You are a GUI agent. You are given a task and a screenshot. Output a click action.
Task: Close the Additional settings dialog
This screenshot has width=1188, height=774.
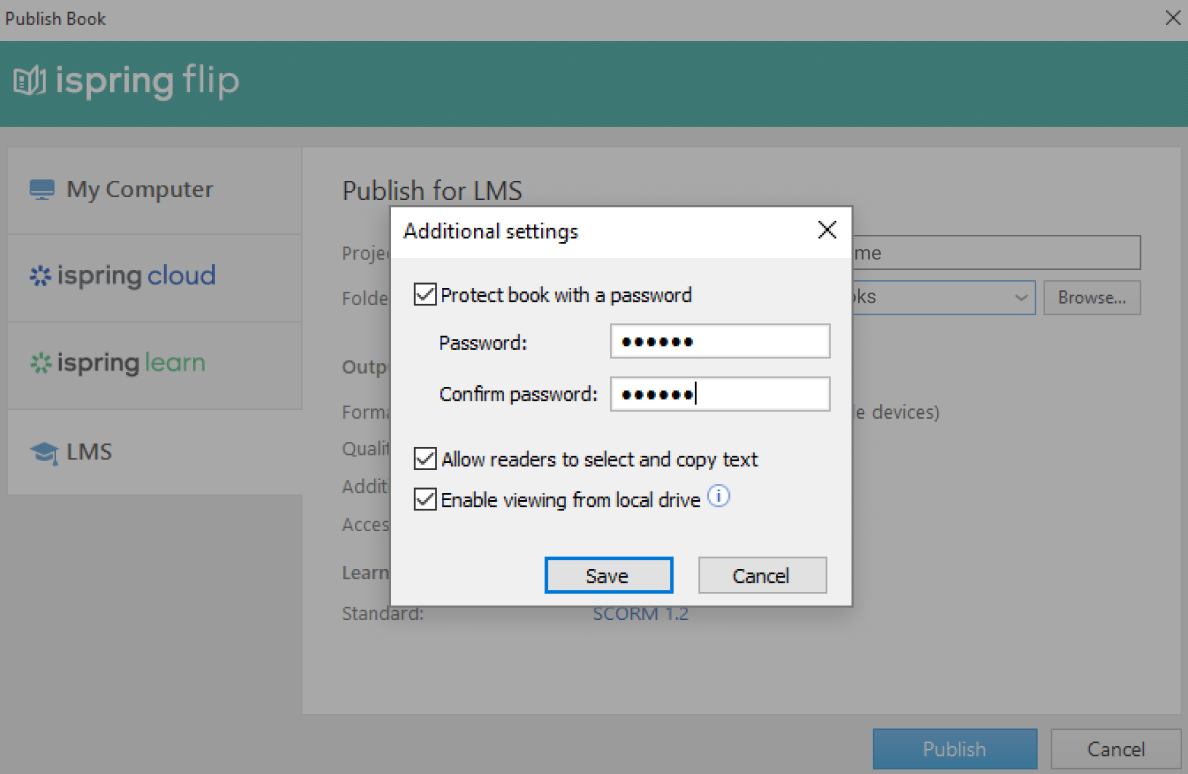tap(827, 230)
